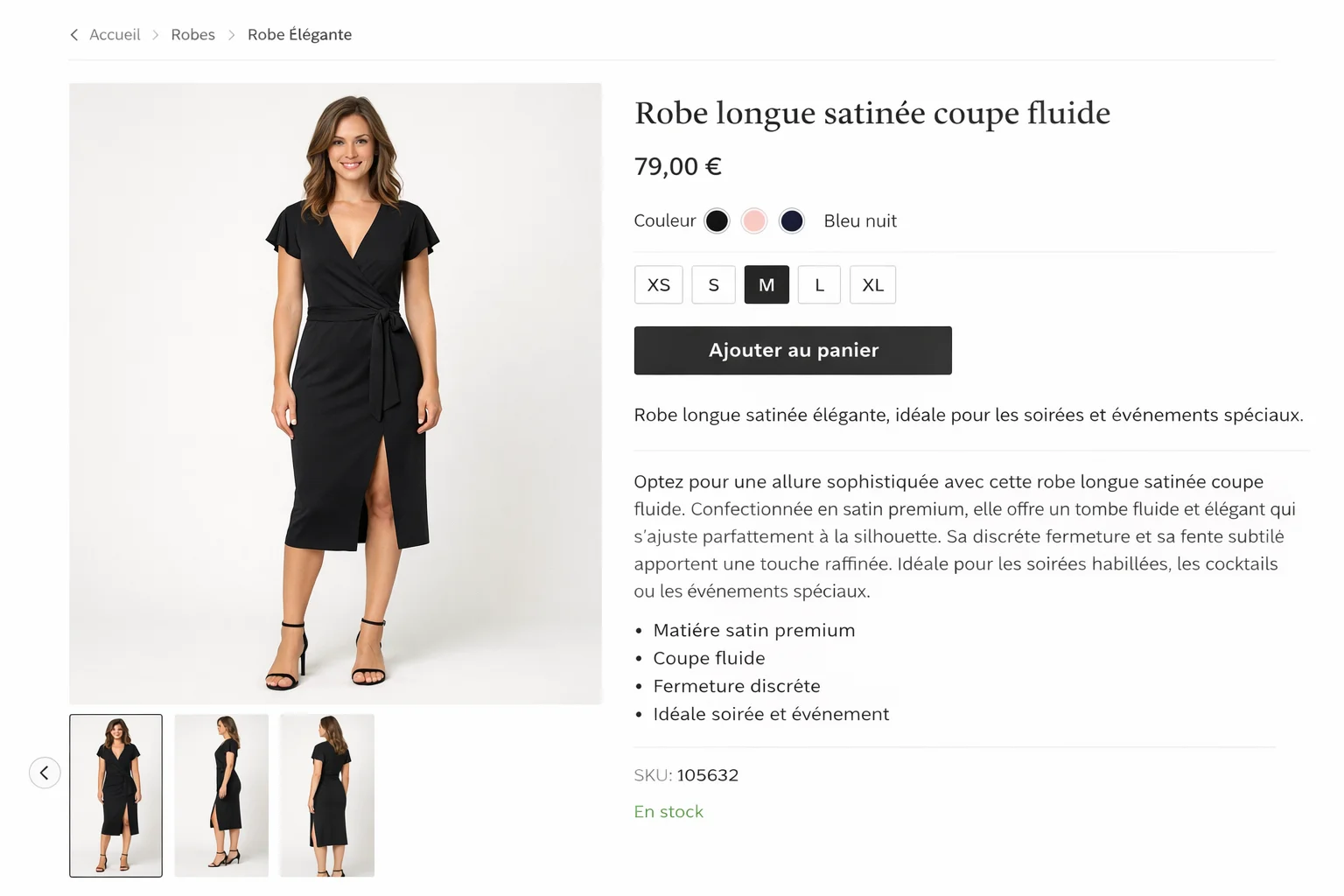The height and width of the screenshot is (896, 1344).
Task: Select size XL
Action: point(872,284)
